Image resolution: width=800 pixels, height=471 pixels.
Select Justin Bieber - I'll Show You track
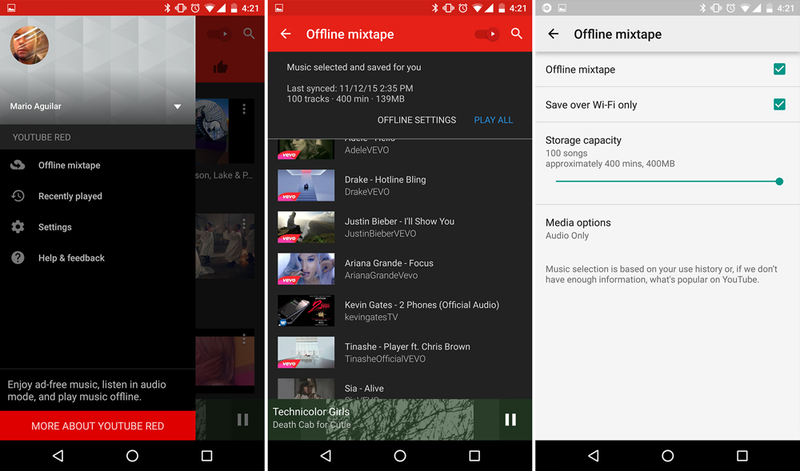tap(399, 227)
